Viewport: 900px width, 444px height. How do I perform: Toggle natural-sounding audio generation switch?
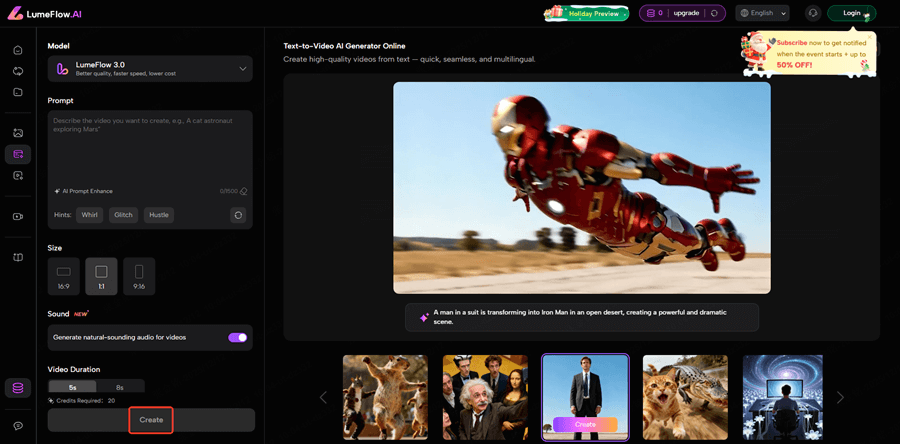pos(238,337)
